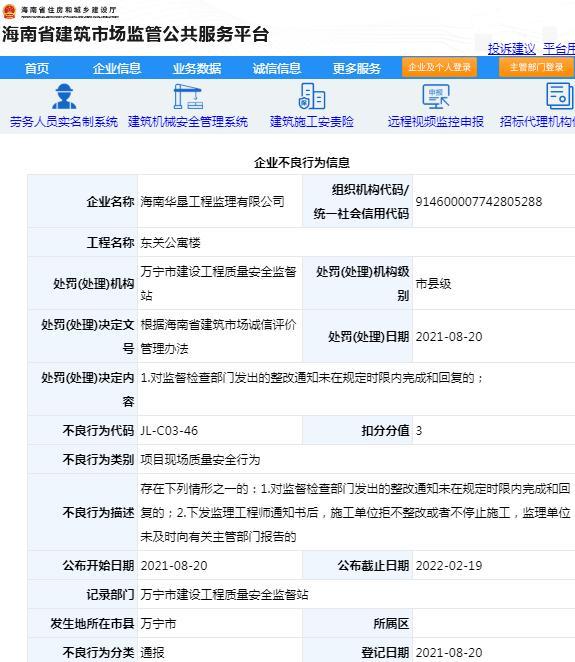Image resolution: width=575 pixels, height=662 pixels.
Task: Click the 扣分分值 field label
Action: coord(385,431)
